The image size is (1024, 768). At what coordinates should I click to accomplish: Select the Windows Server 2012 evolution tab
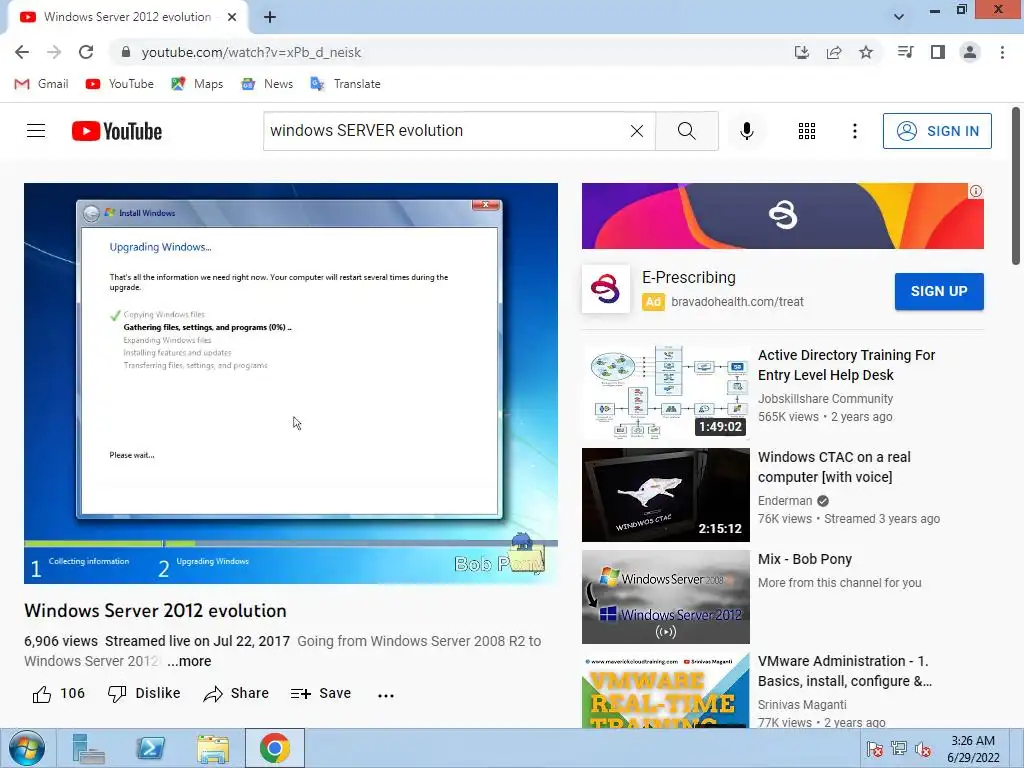[127, 17]
